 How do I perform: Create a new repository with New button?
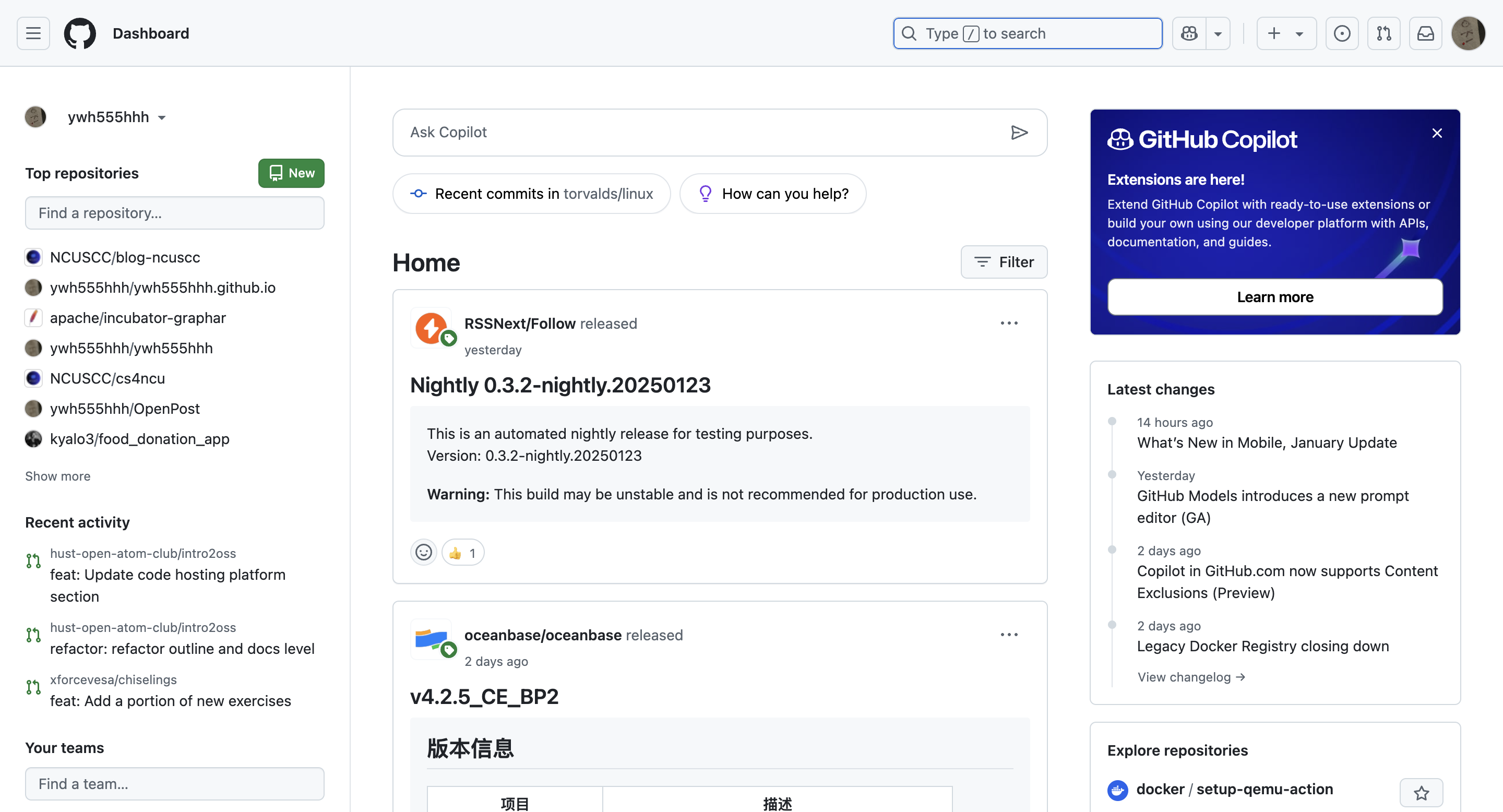pos(291,173)
